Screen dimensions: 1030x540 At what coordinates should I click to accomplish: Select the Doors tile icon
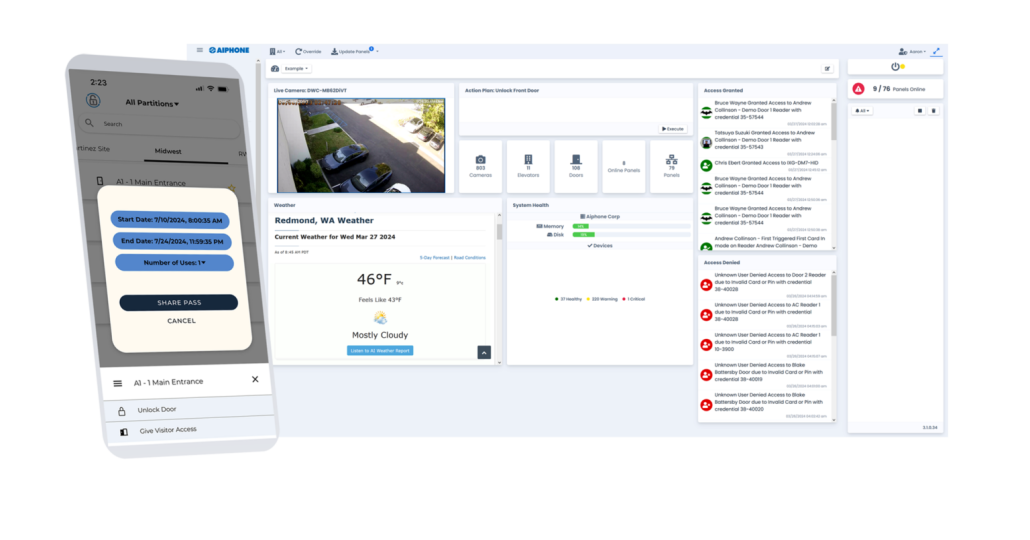point(576,160)
